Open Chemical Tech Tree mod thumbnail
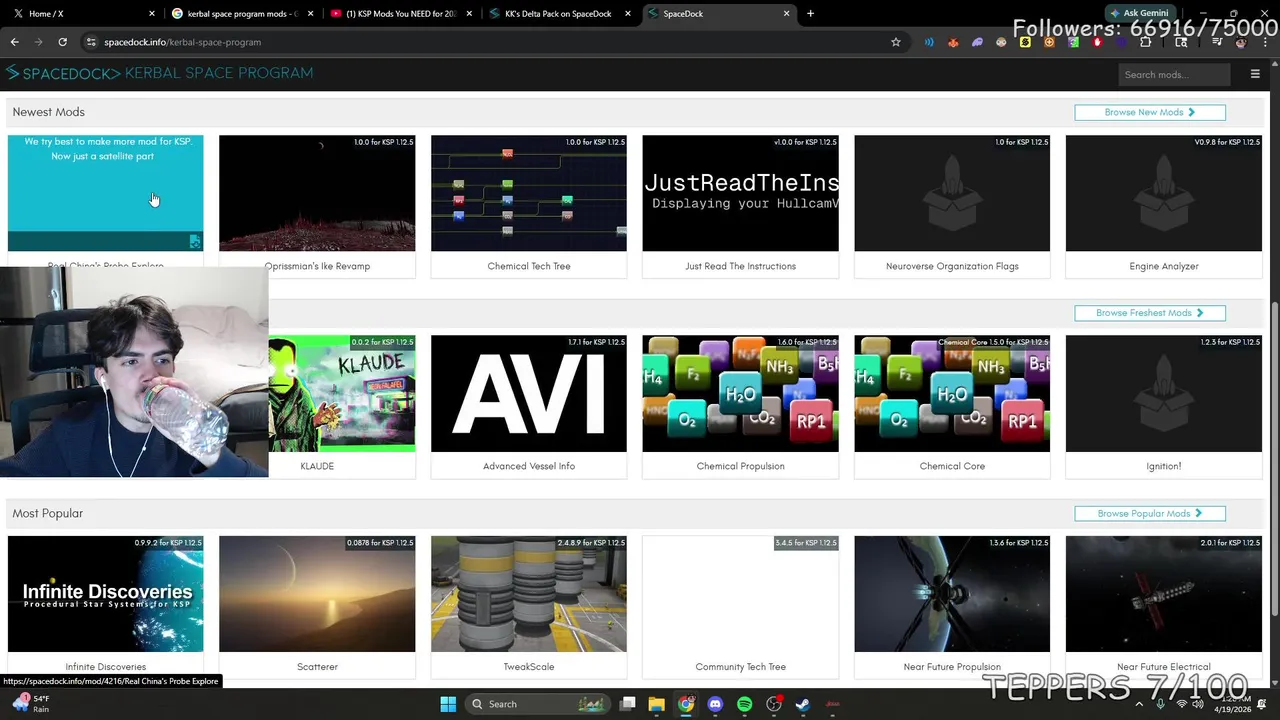The height and width of the screenshot is (720, 1280). [x=529, y=193]
